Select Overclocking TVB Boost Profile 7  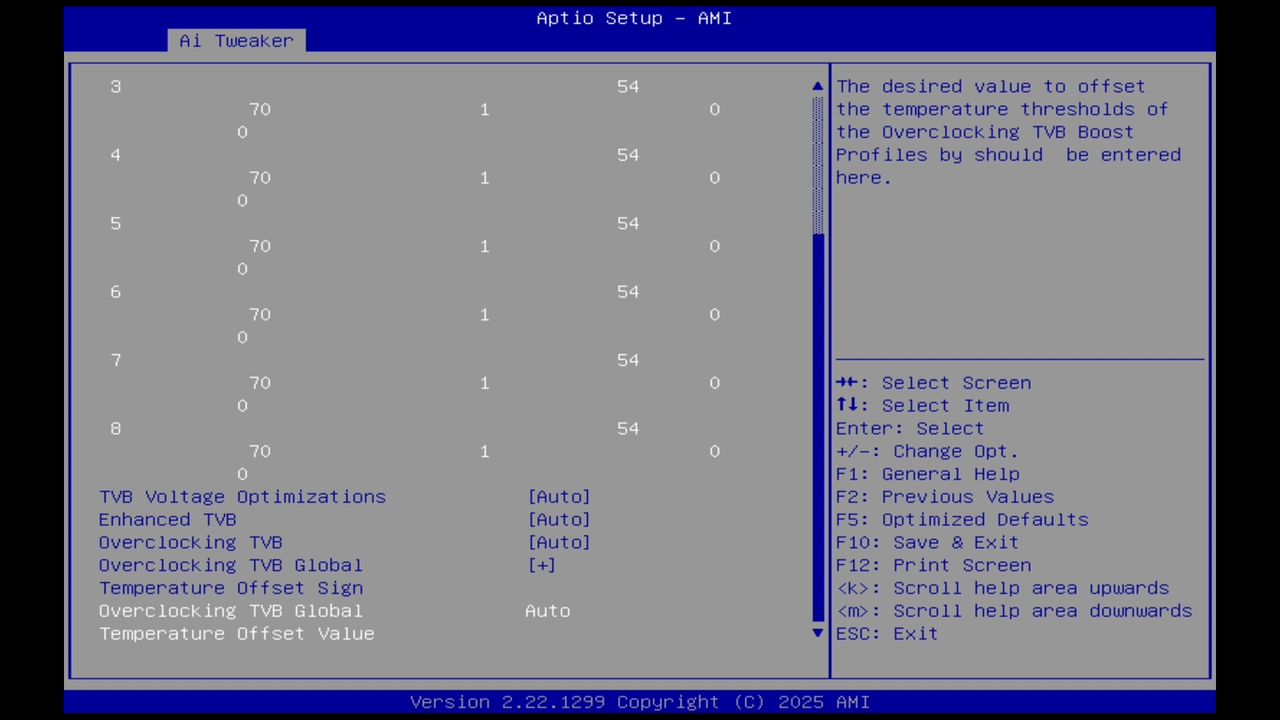tap(115, 359)
